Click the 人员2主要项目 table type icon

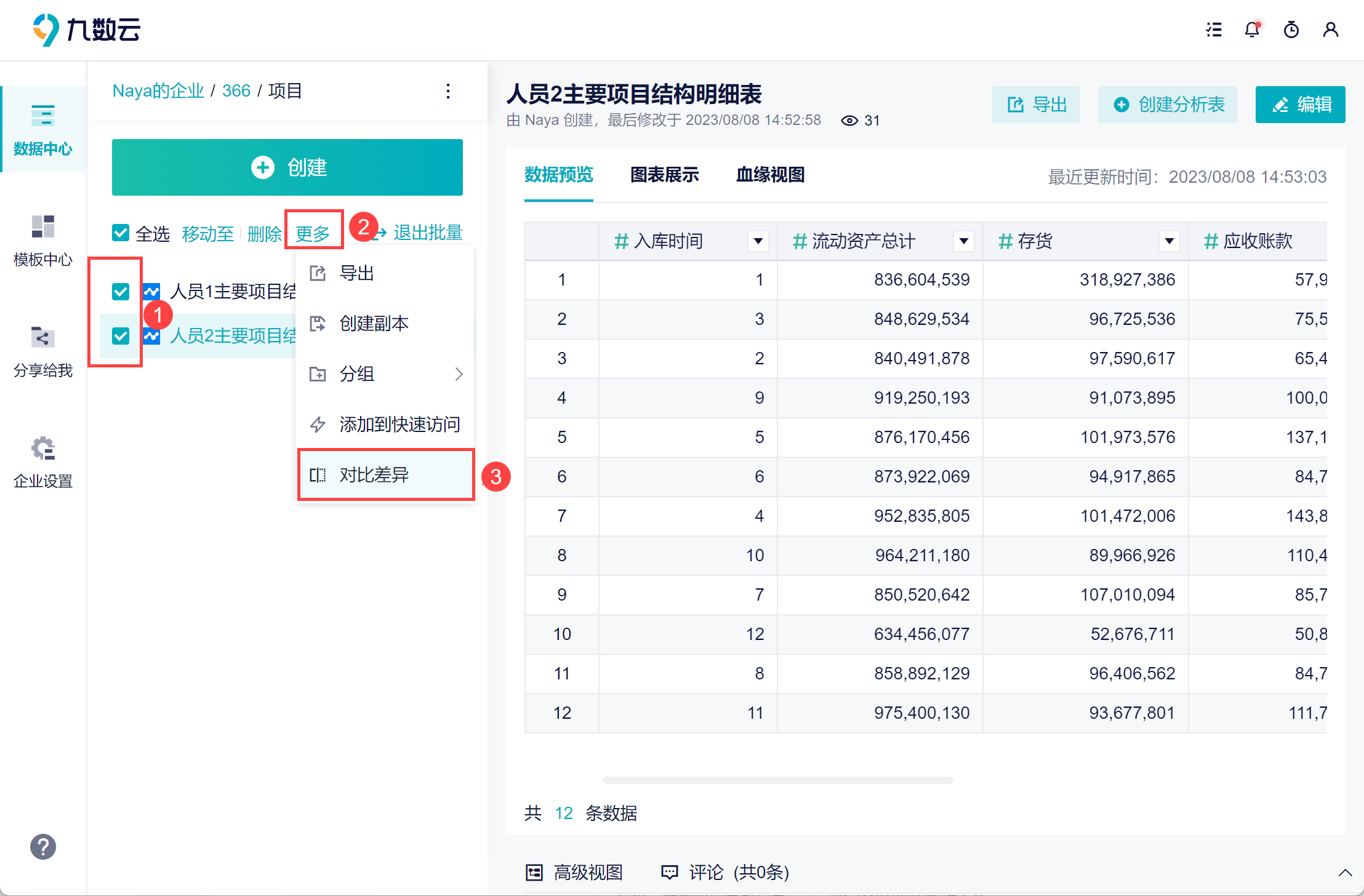(x=151, y=335)
